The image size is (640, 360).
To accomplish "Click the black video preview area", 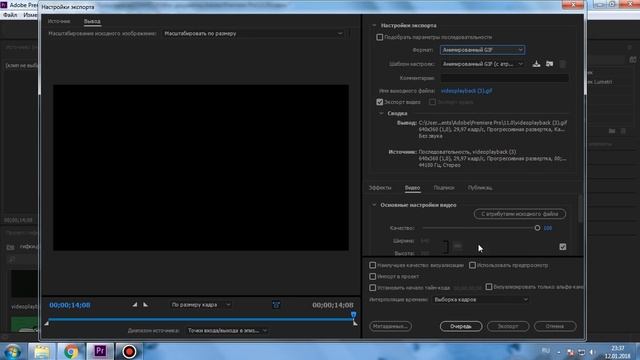I will pos(201,167).
